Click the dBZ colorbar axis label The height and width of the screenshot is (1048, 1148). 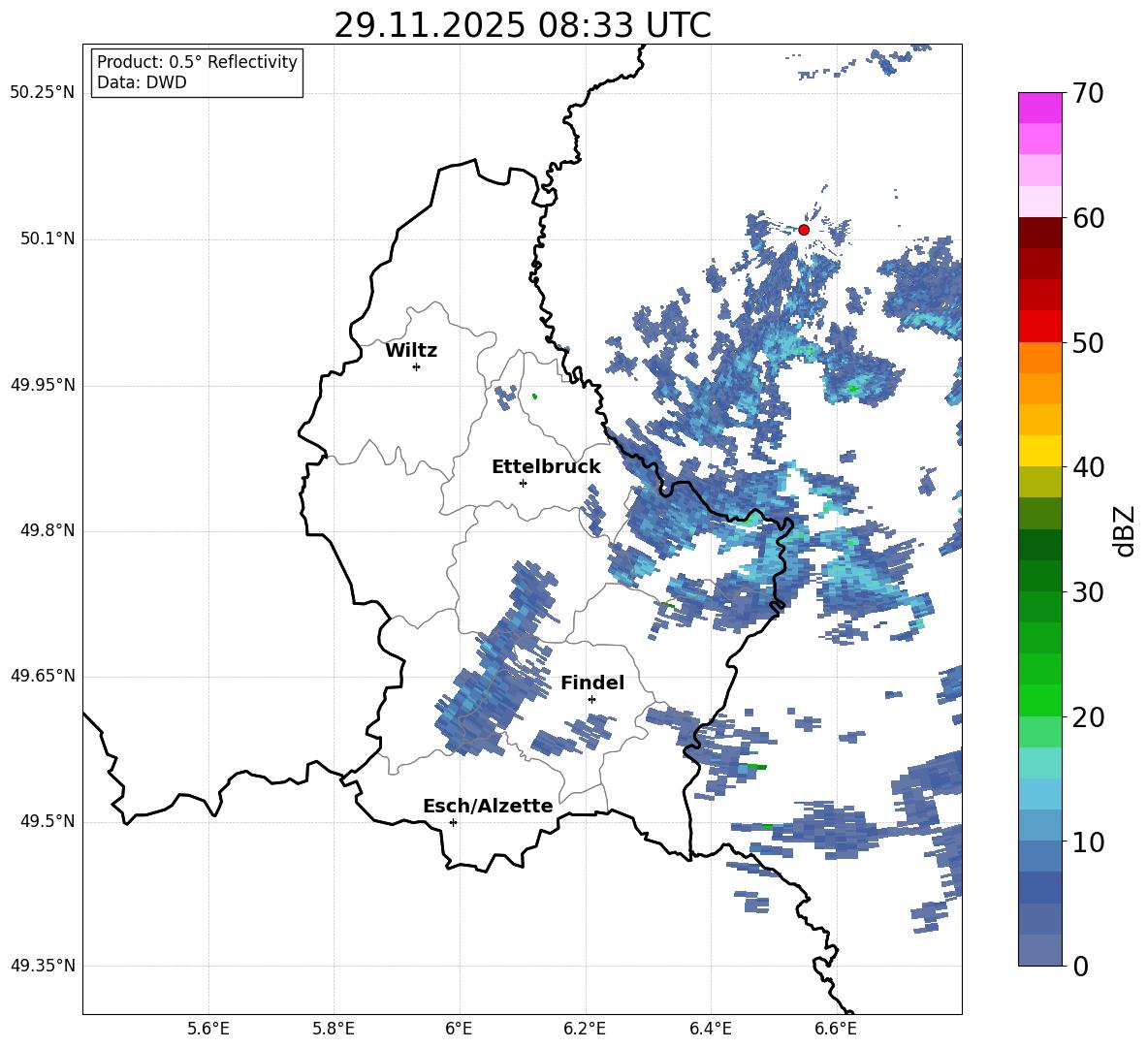(x=1126, y=530)
